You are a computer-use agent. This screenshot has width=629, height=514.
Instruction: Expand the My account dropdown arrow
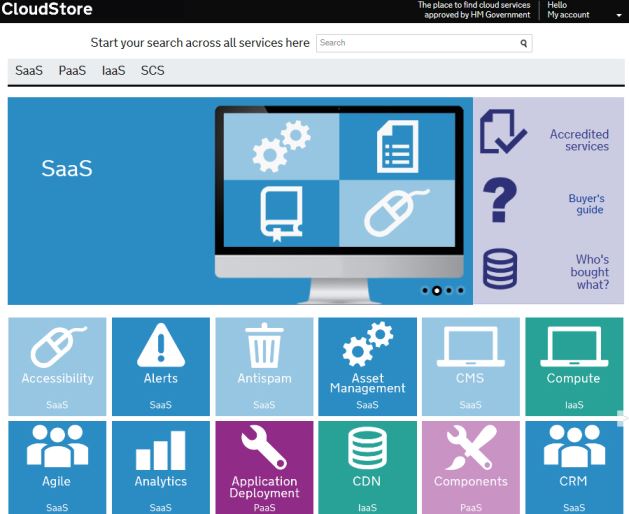[x=619, y=15]
